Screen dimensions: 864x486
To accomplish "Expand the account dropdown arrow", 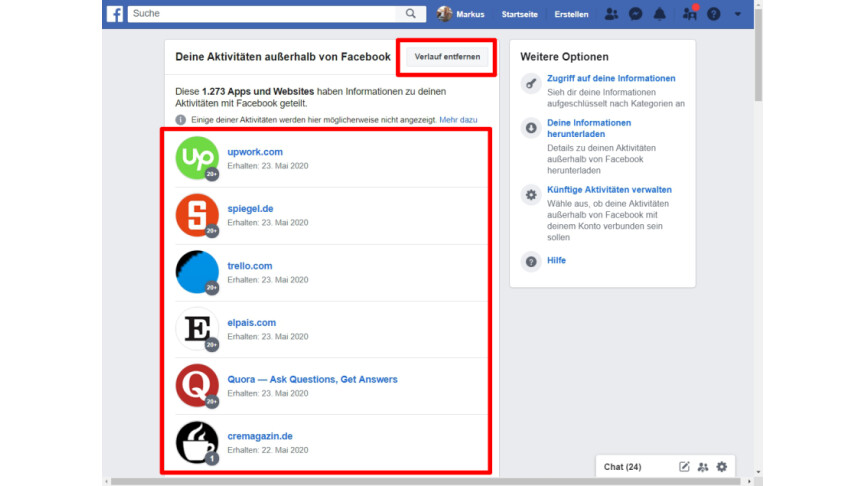I will click(737, 14).
